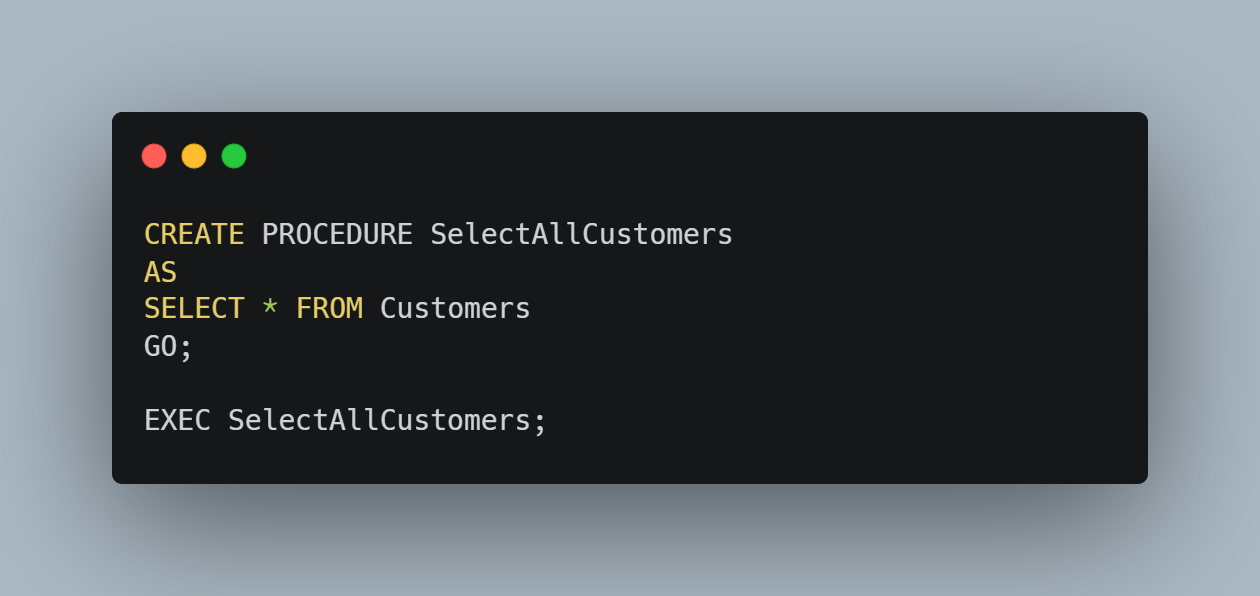Image resolution: width=1260 pixels, height=596 pixels.
Task: Click the green maximize dot
Action: tap(234, 156)
